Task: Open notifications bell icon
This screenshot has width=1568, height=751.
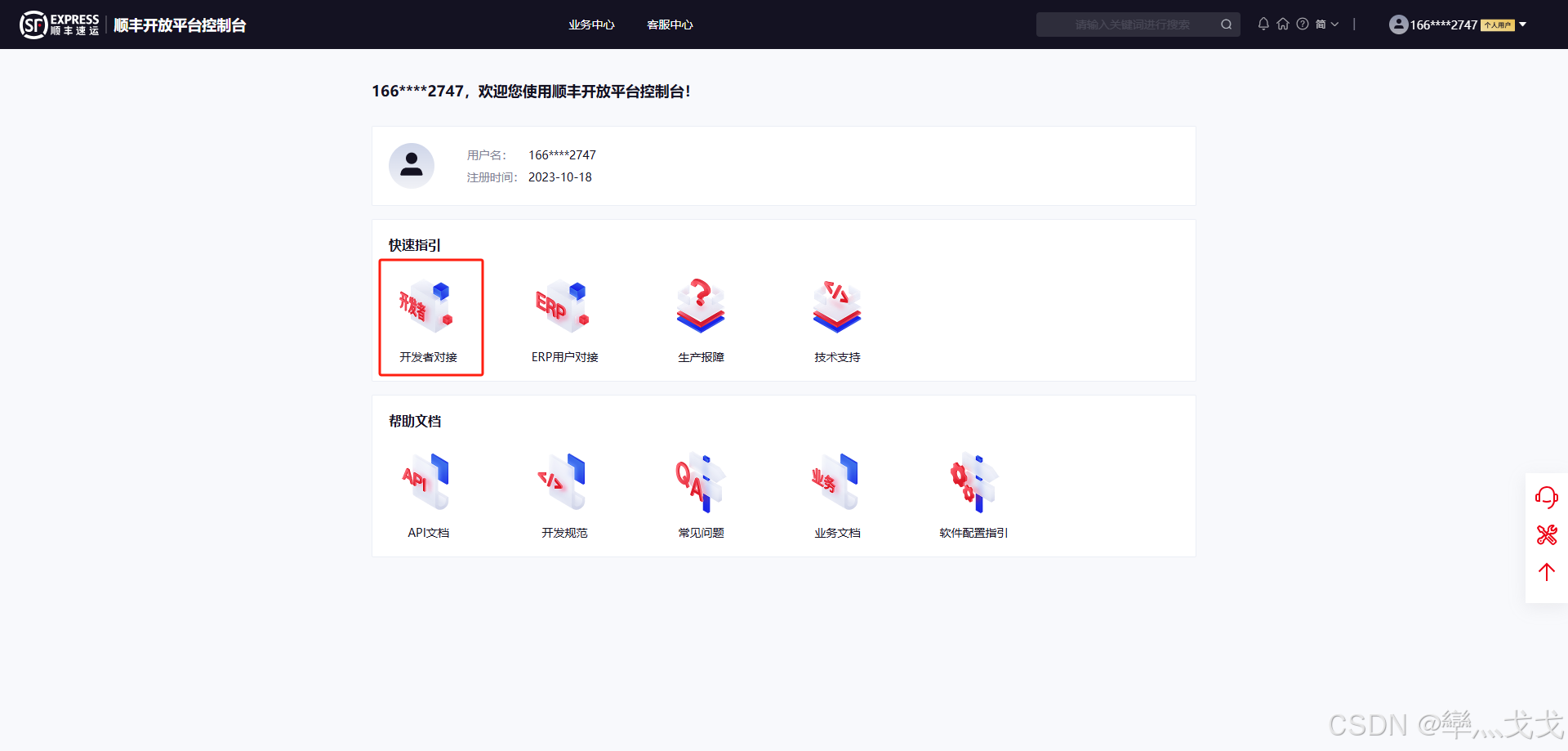Action: tap(1263, 24)
